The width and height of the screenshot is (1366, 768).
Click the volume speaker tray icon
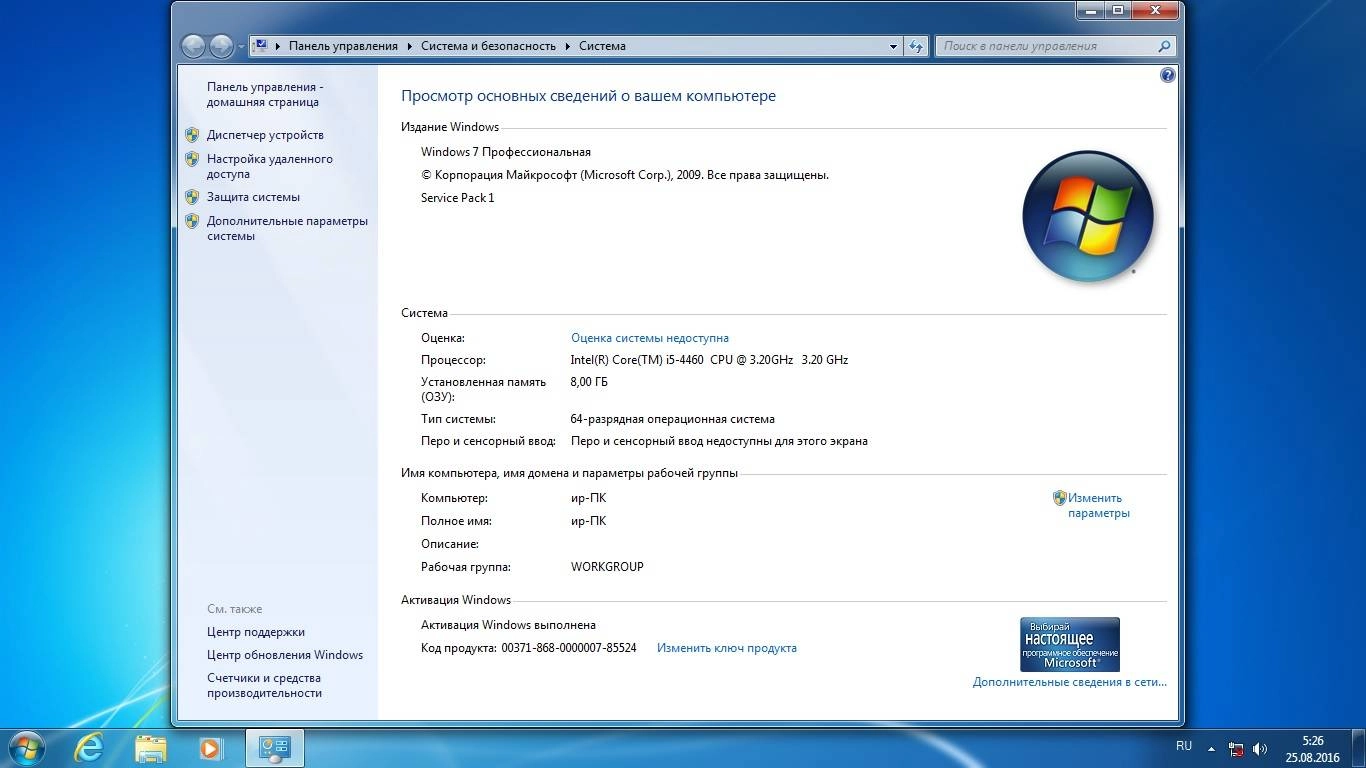tap(1260, 748)
